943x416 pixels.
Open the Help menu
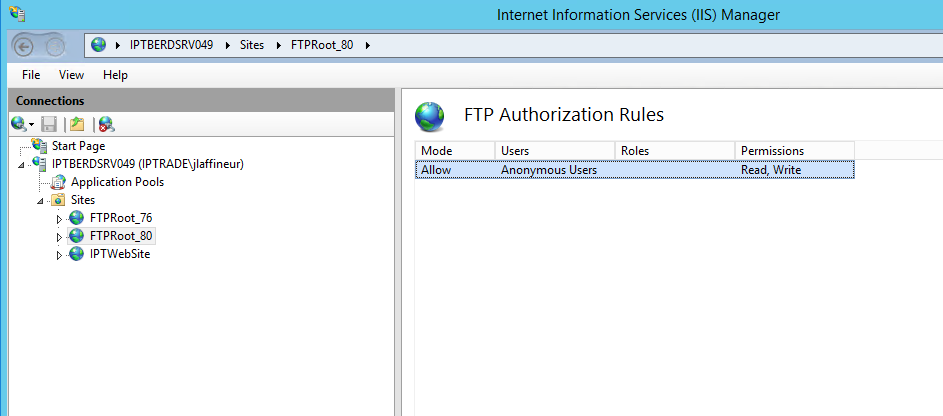115,75
